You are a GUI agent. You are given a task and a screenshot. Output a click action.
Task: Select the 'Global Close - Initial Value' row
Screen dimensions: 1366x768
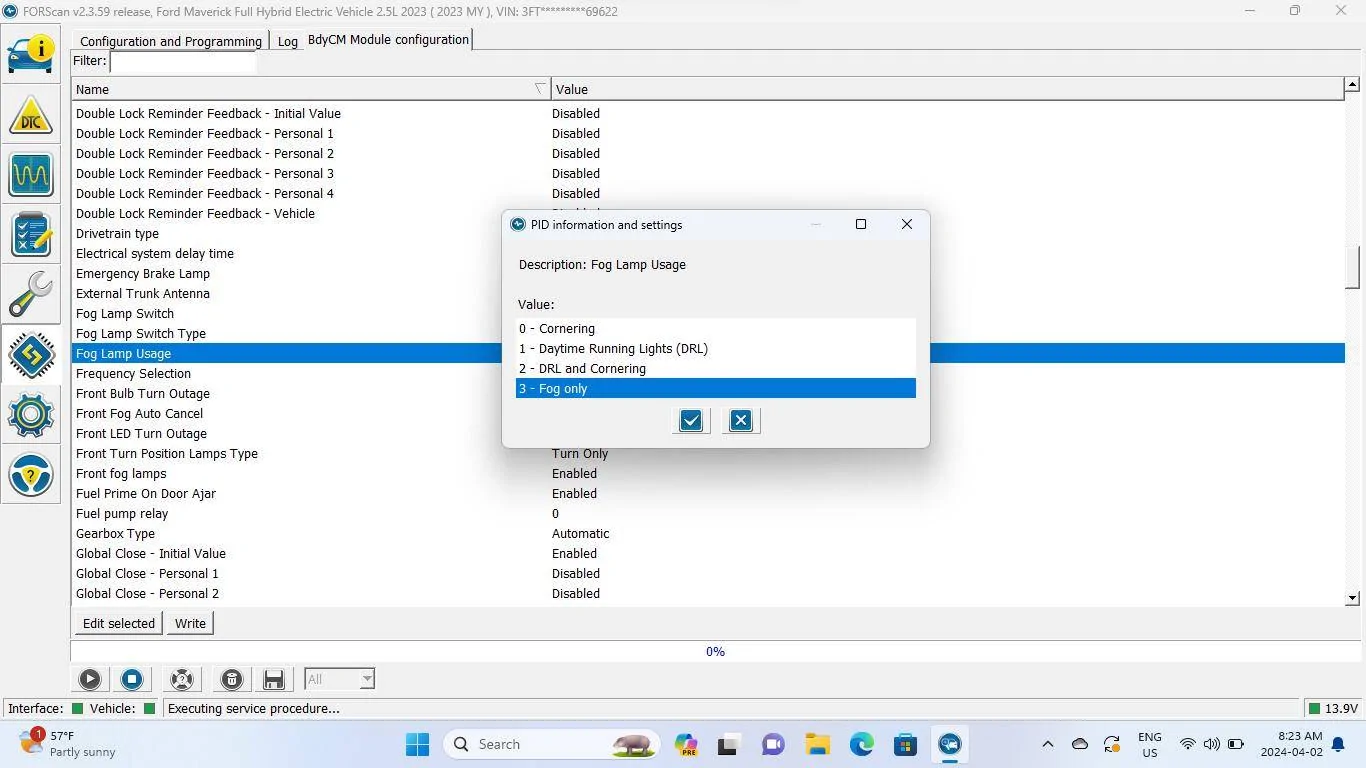click(x=708, y=553)
